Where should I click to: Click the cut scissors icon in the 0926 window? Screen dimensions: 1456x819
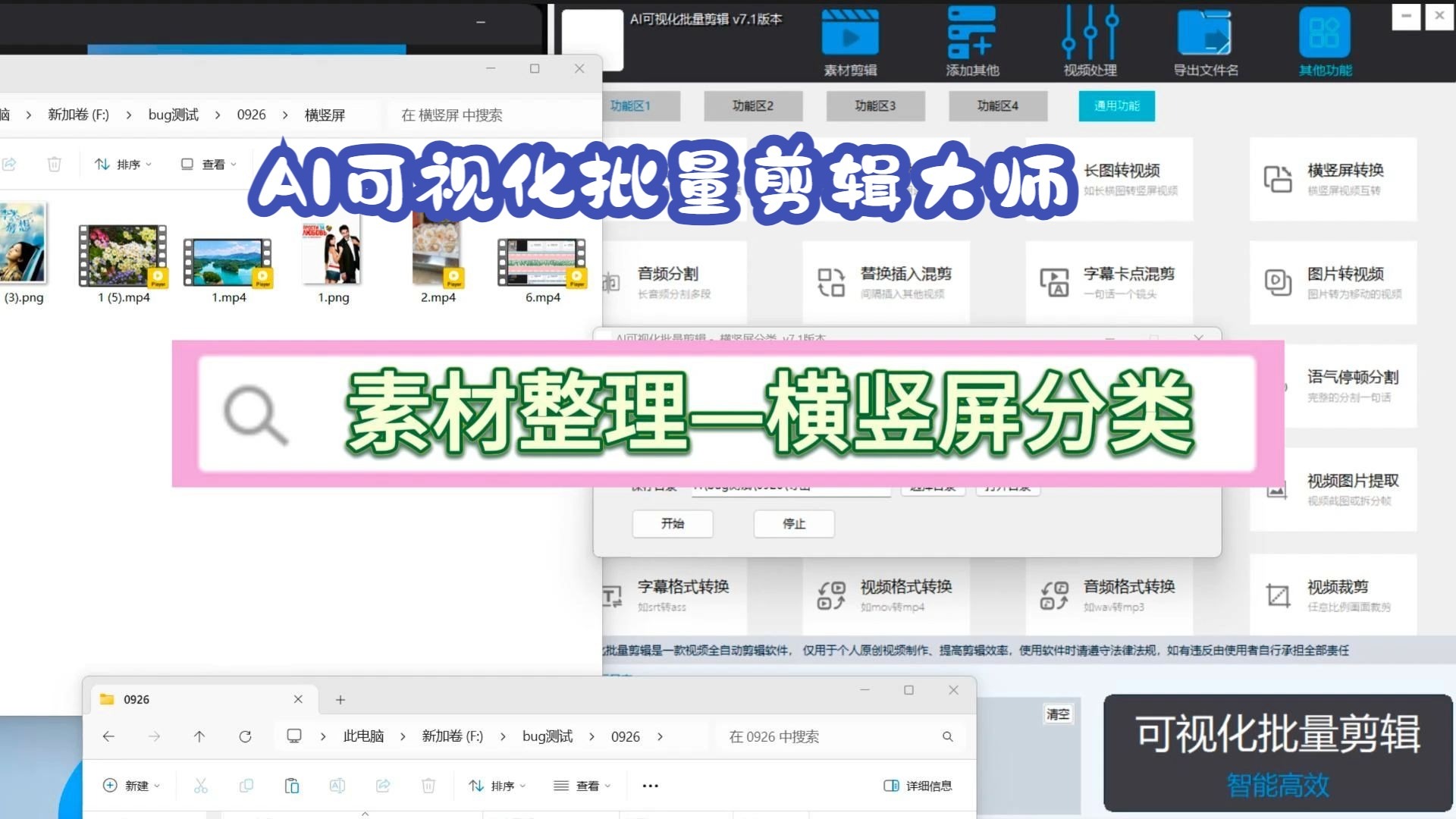pos(200,786)
